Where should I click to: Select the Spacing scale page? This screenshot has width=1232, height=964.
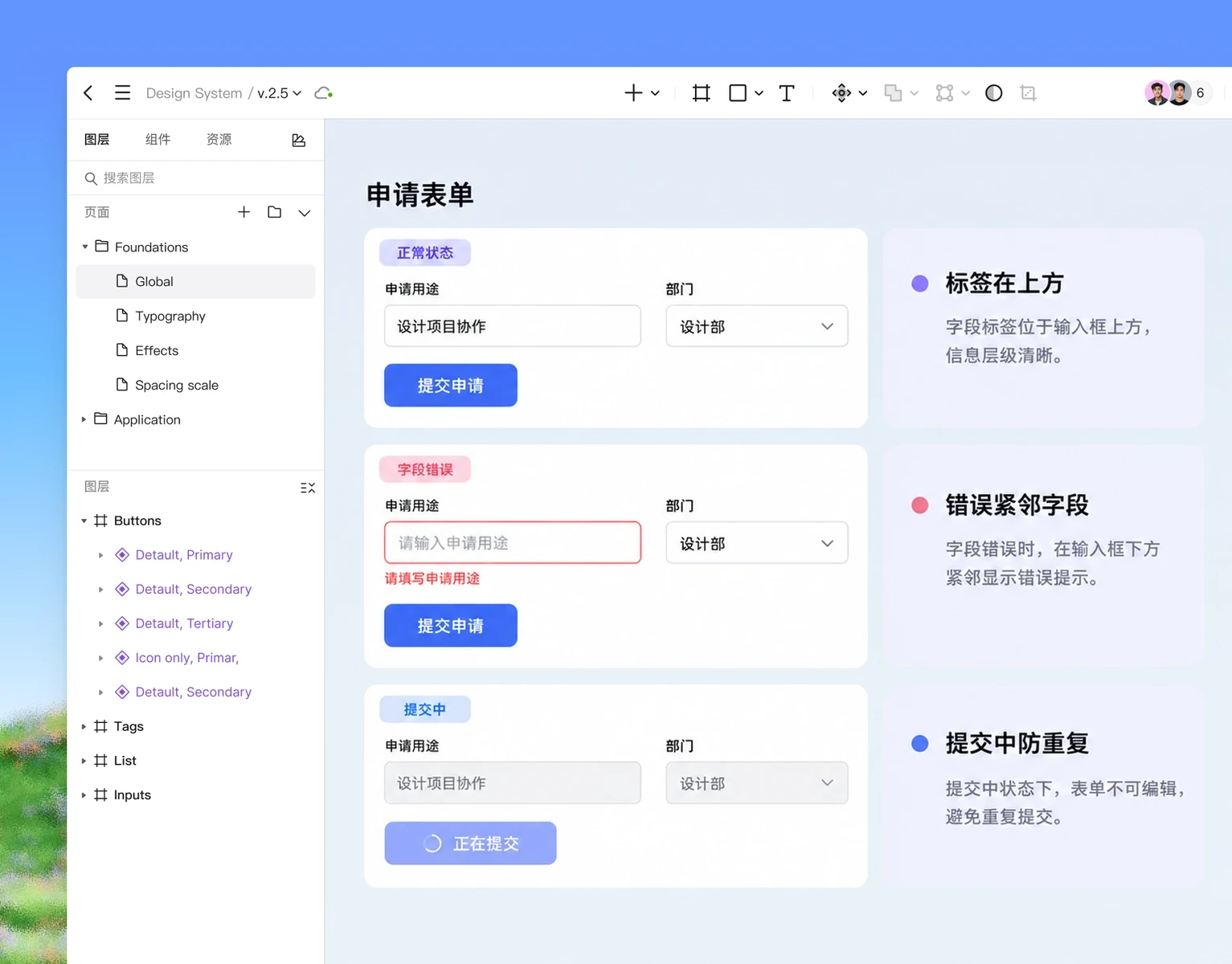coord(195,385)
